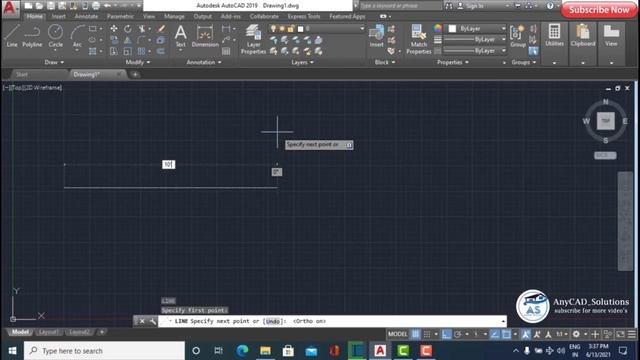Open the Text annotation tool

(180, 36)
